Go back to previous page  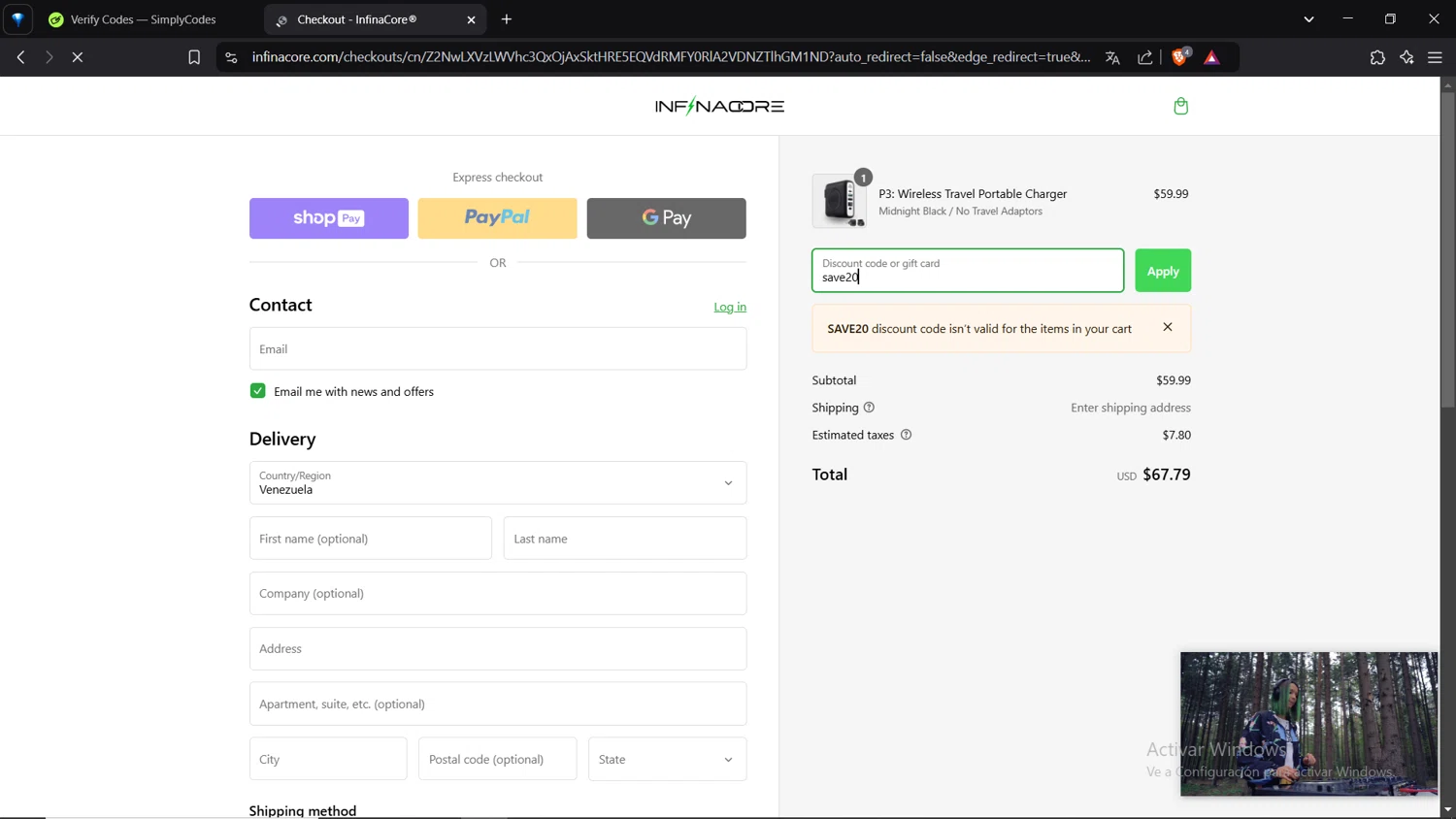pyautogui.click(x=20, y=57)
